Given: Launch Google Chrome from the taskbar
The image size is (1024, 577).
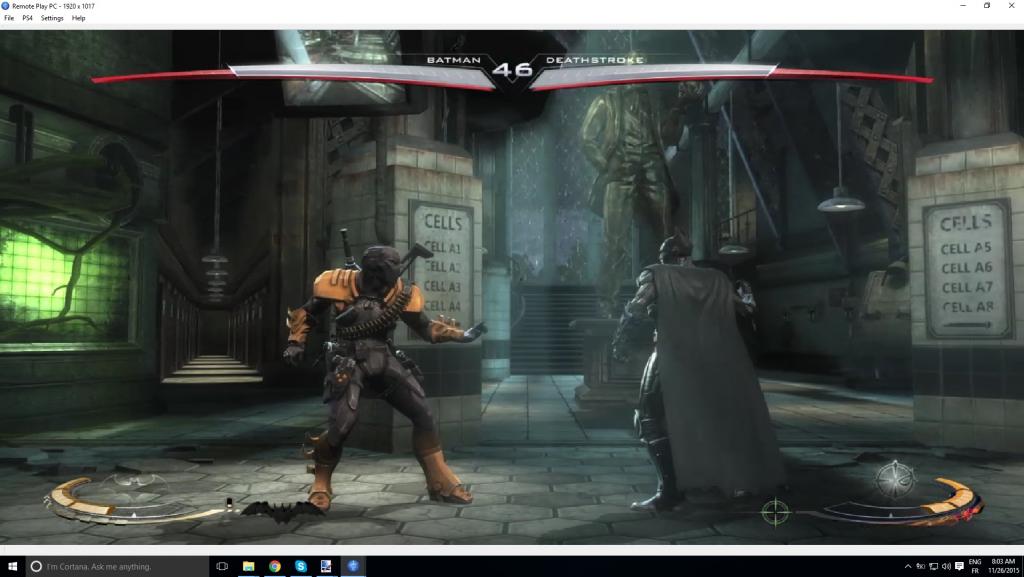Looking at the screenshot, I should (274, 566).
